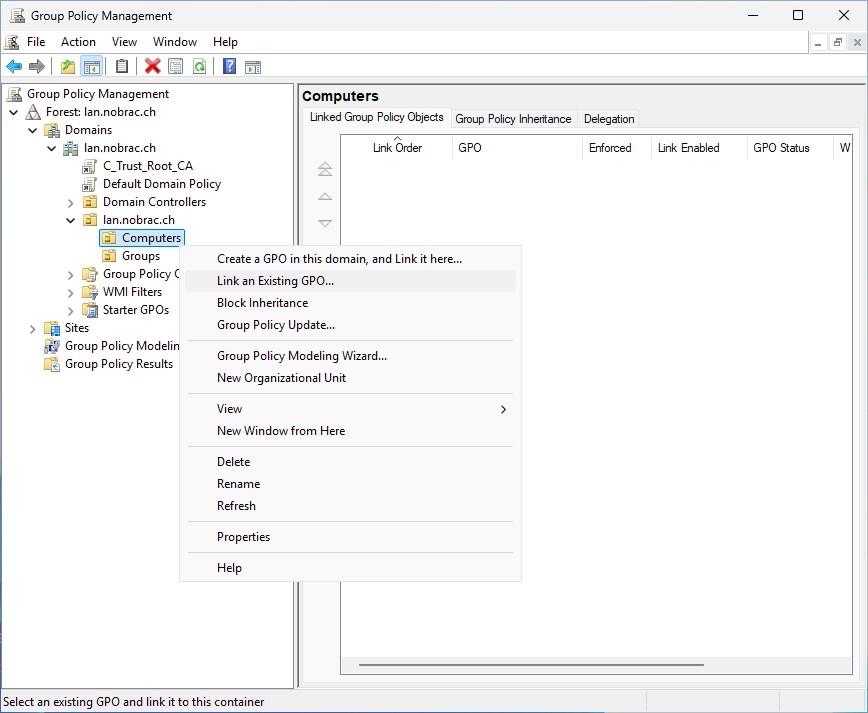Toggle the Show/Hide Action Pane icon

coord(253,67)
